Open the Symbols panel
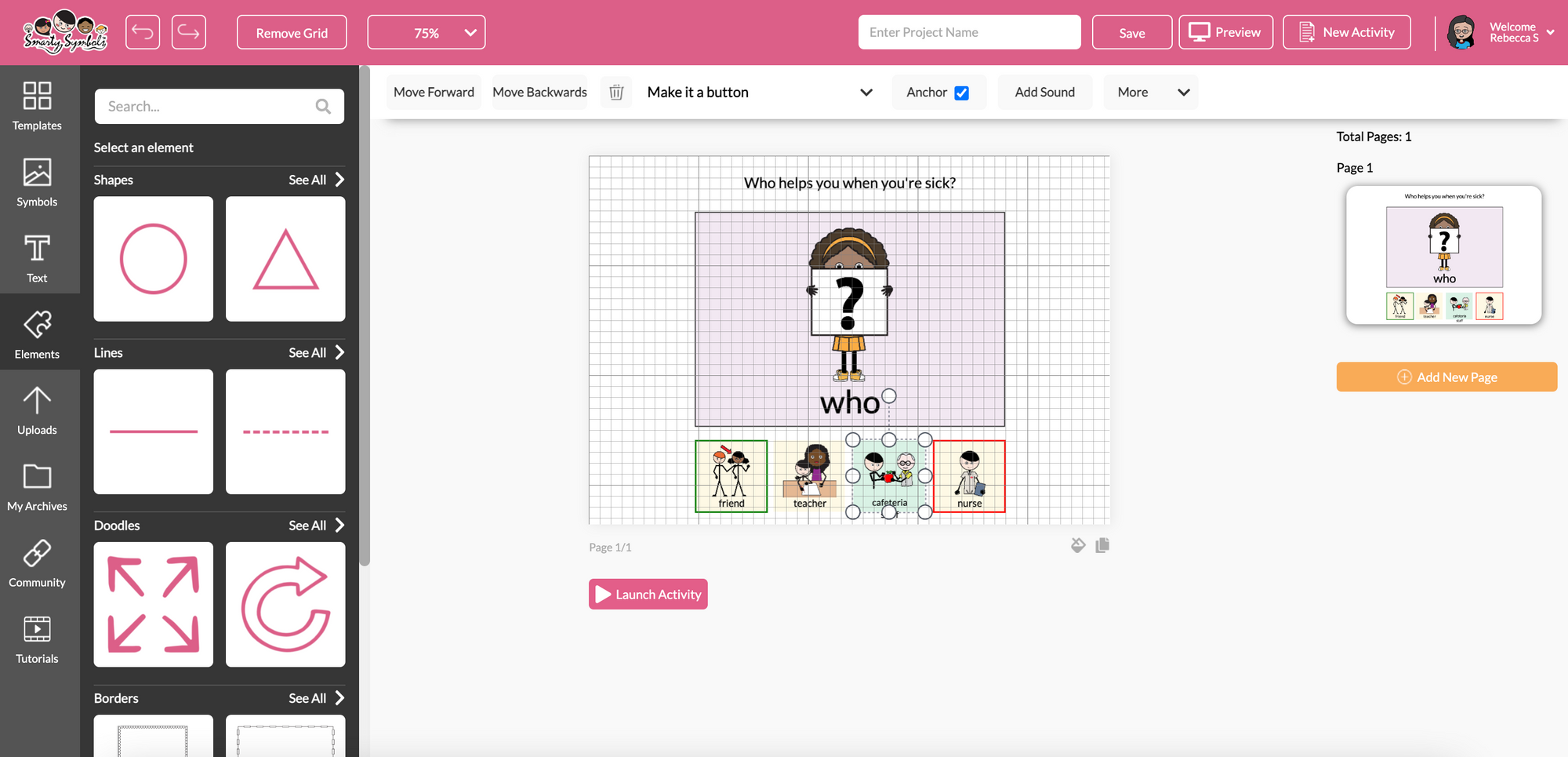The height and width of the screenshot is (757, 1568). (36, 183)
